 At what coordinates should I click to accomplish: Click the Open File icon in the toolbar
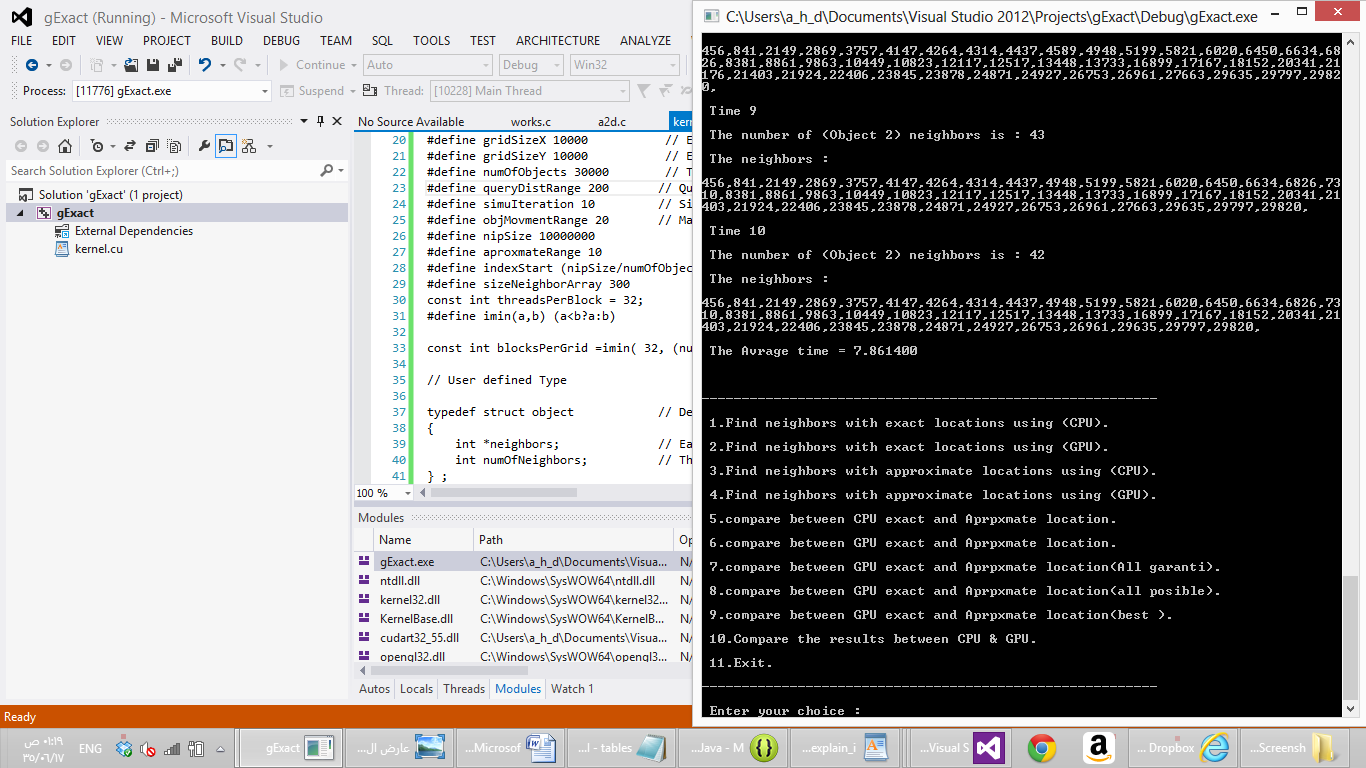131,65
